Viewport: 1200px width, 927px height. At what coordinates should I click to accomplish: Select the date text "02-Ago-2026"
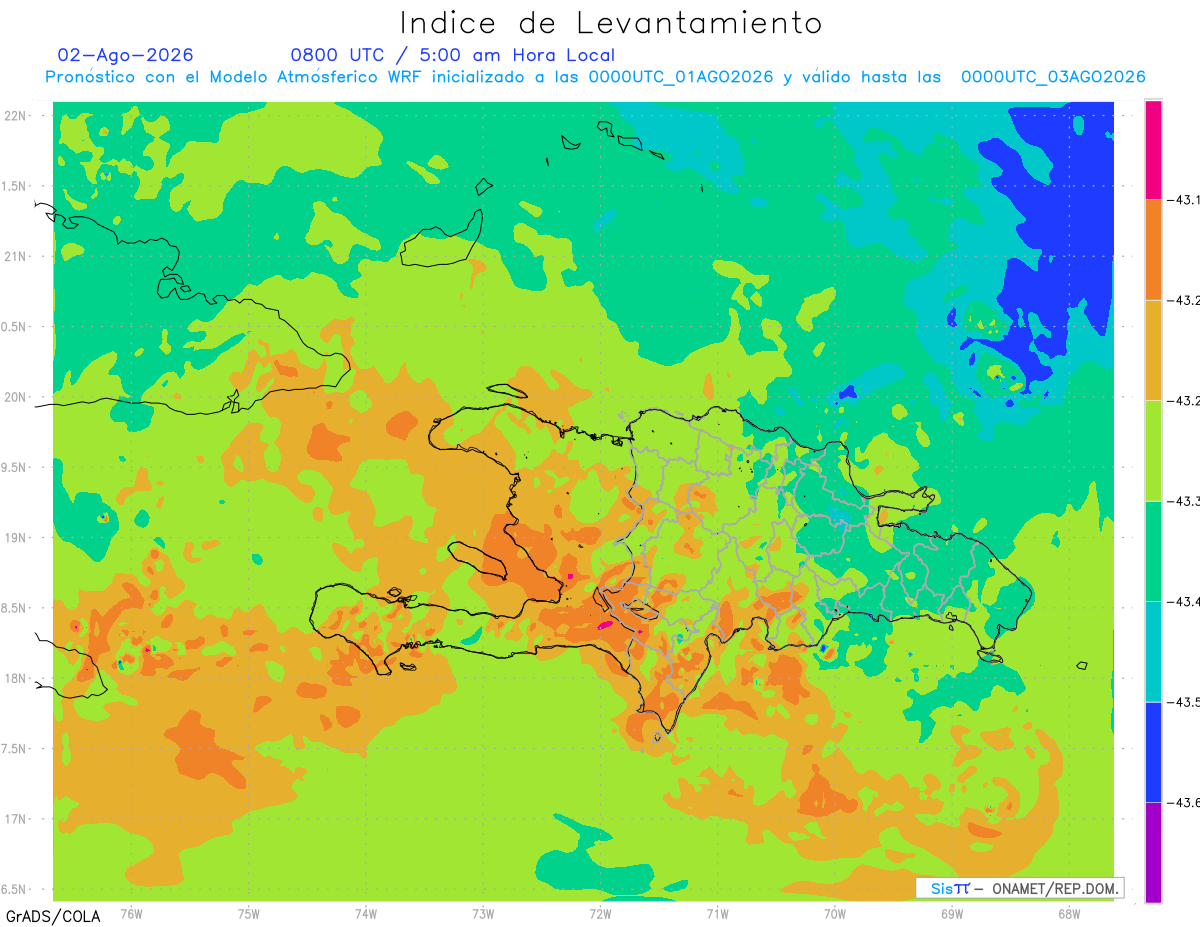click(x=126, y=55)
